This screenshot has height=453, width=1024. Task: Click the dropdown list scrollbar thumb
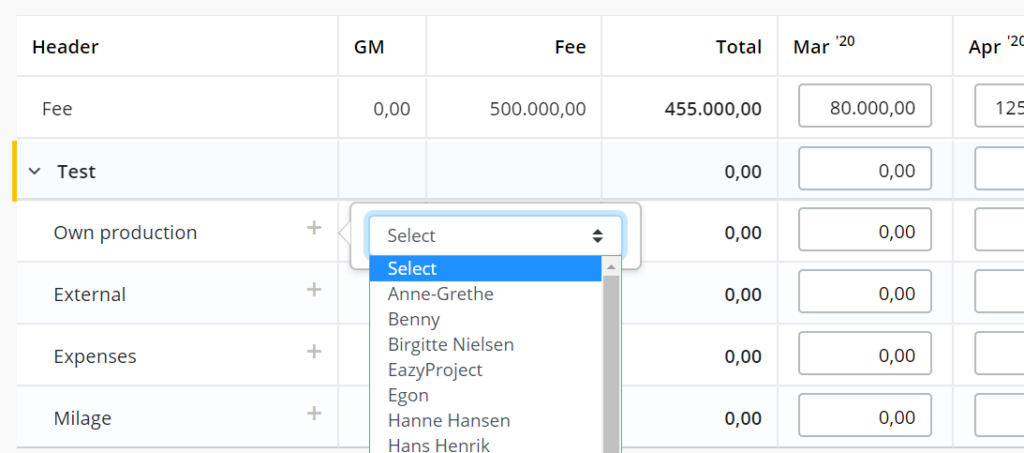coord(611,364)
